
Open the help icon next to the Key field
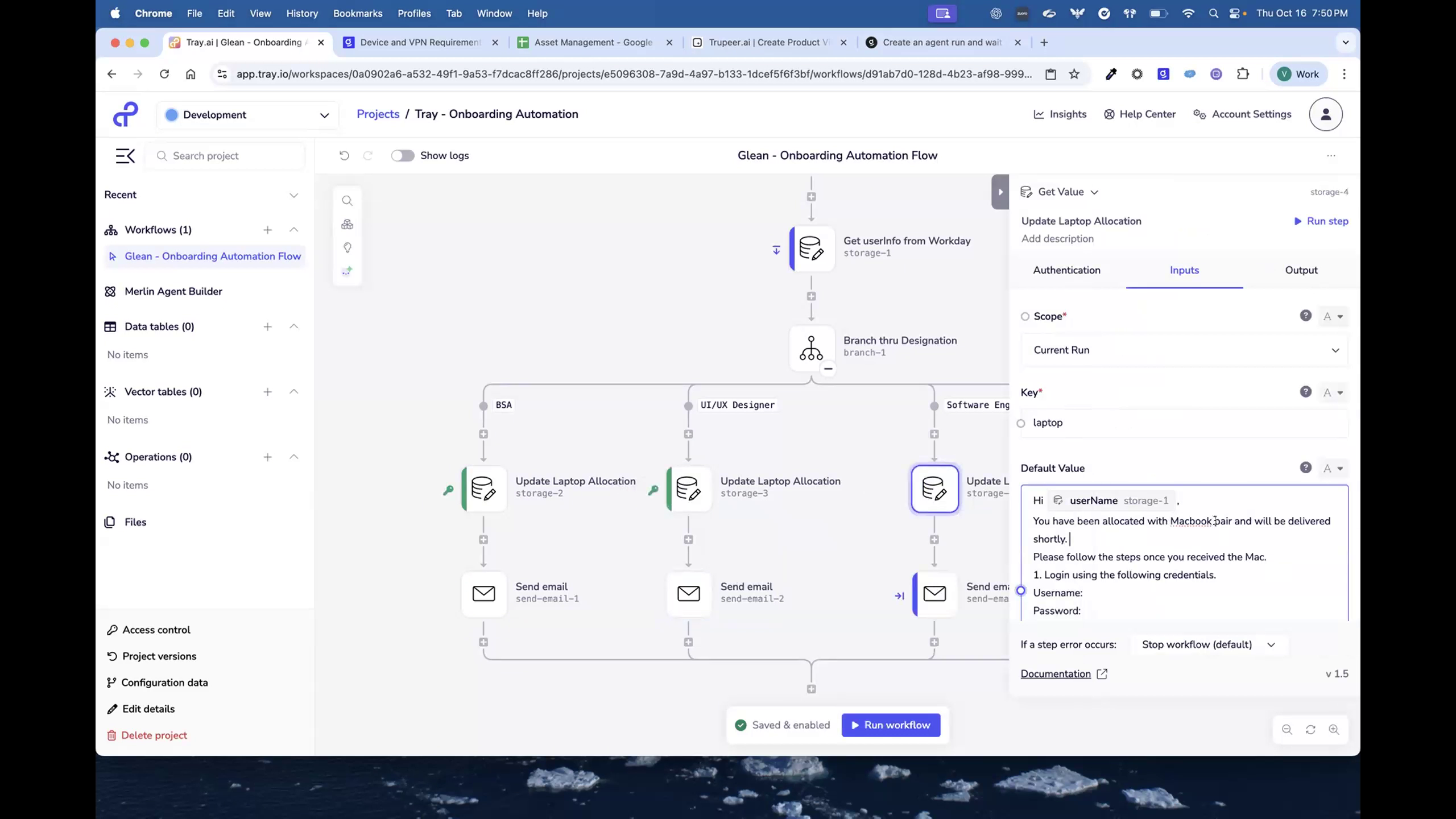point(1305,392)
